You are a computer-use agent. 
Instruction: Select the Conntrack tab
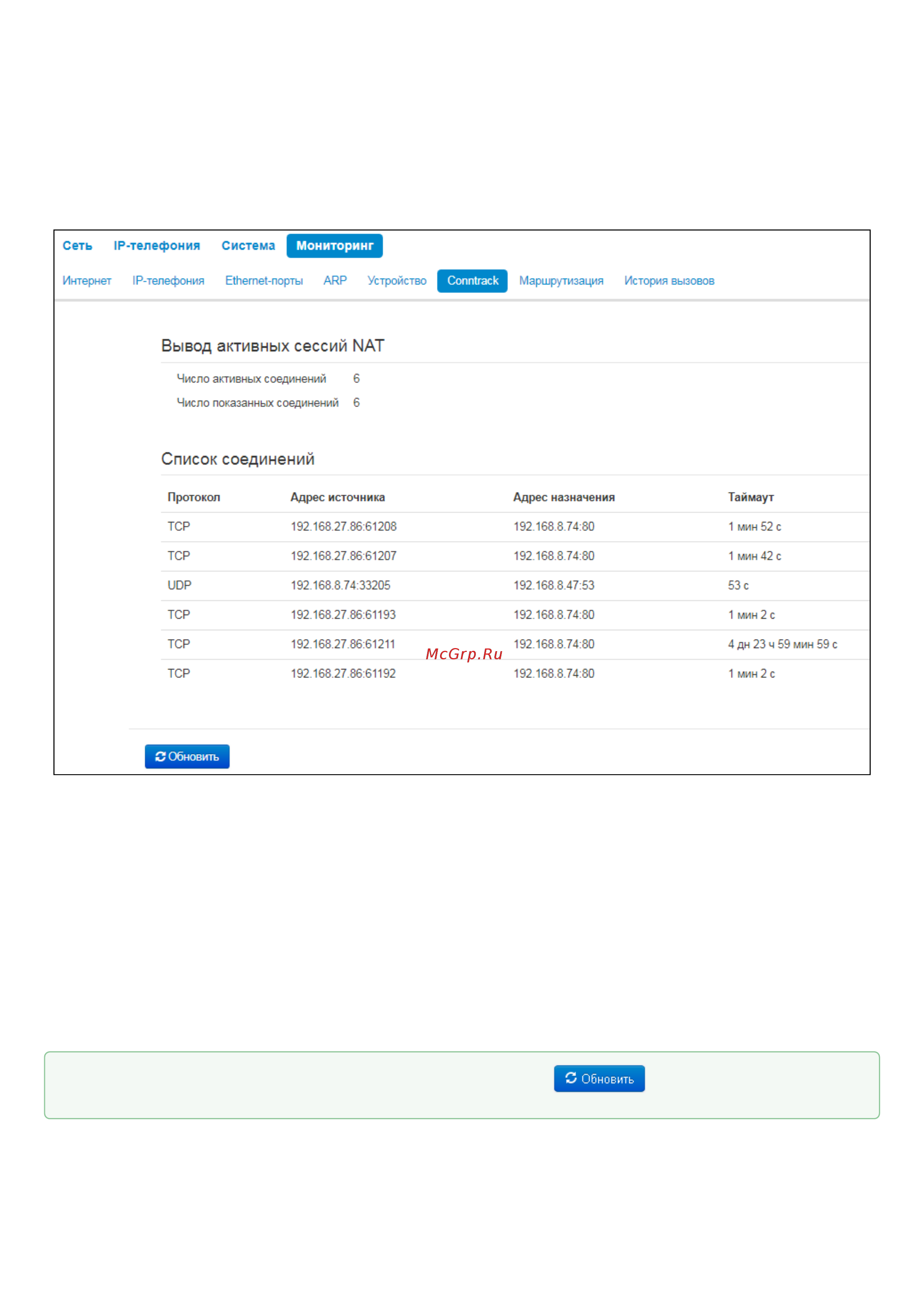[472, 281]
